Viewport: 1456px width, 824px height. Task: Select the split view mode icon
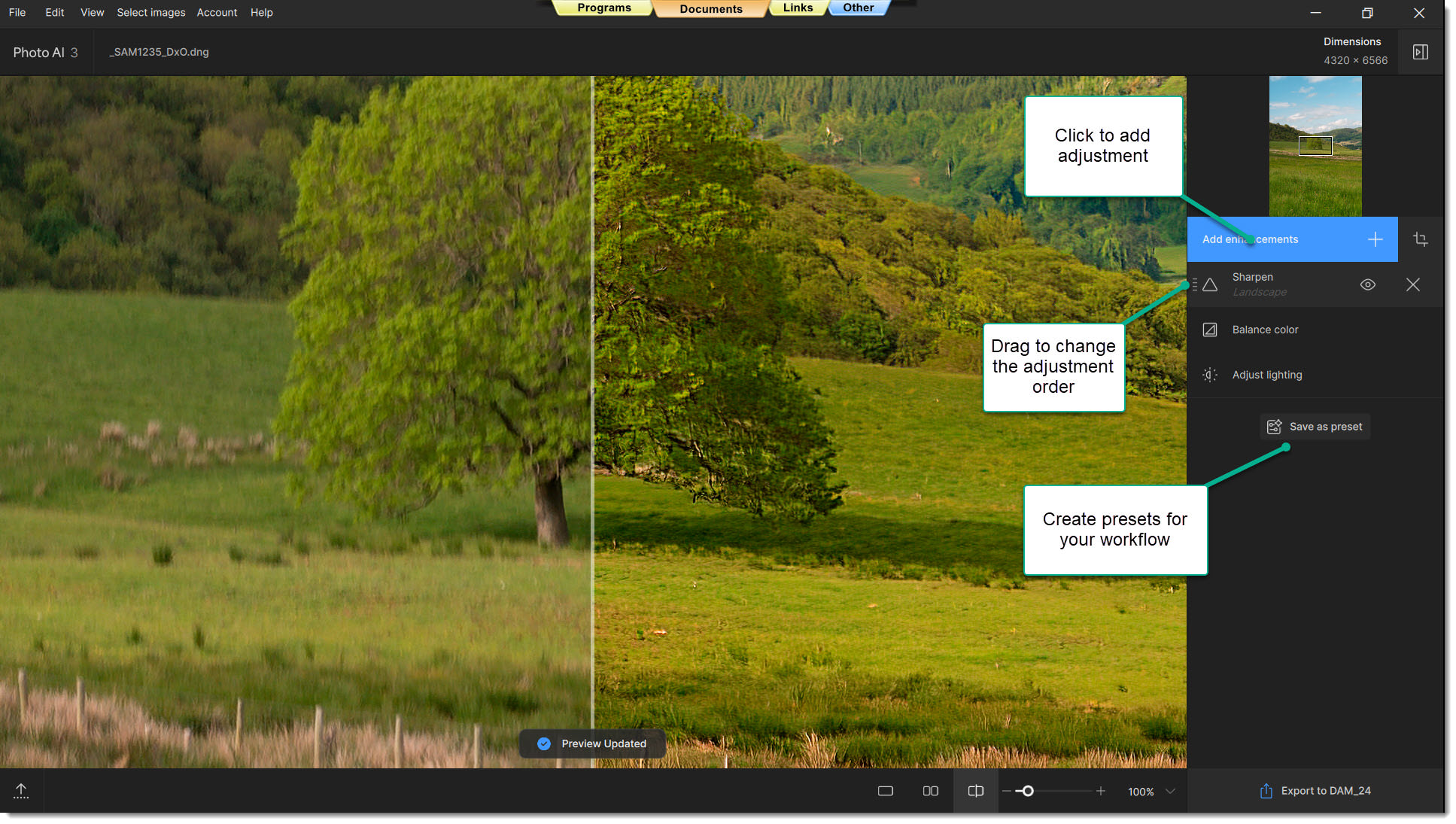click(975, 791)
